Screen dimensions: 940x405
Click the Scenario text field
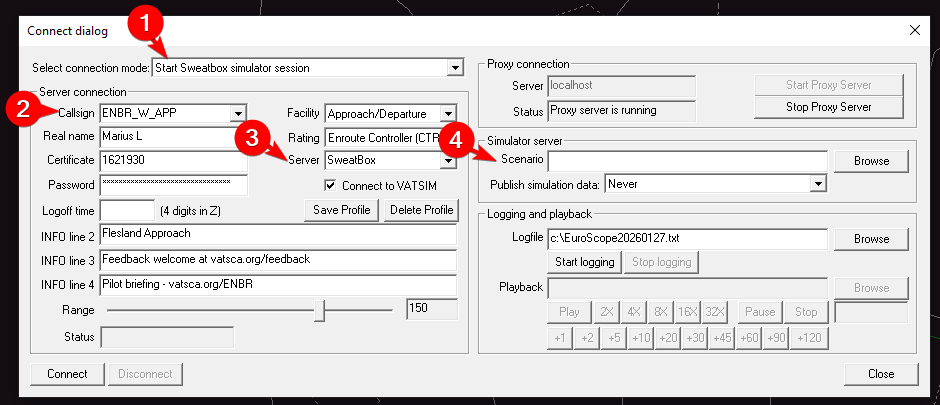coord(687,160)
